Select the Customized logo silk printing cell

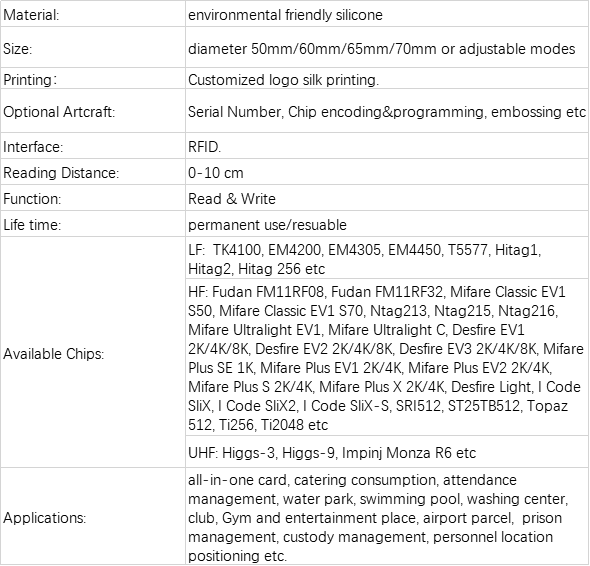387,78
